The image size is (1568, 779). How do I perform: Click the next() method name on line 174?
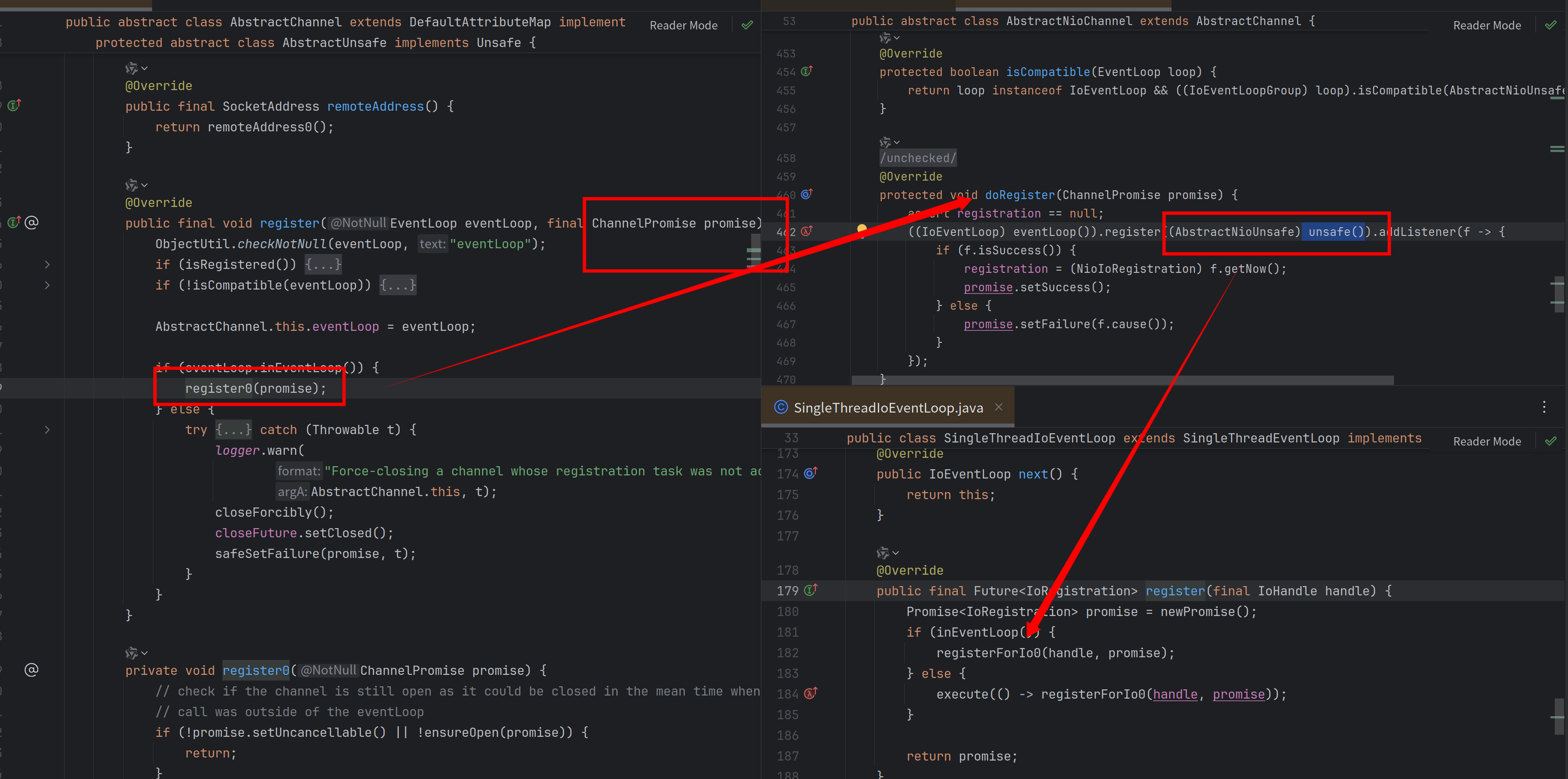(x=1033, y=474)
